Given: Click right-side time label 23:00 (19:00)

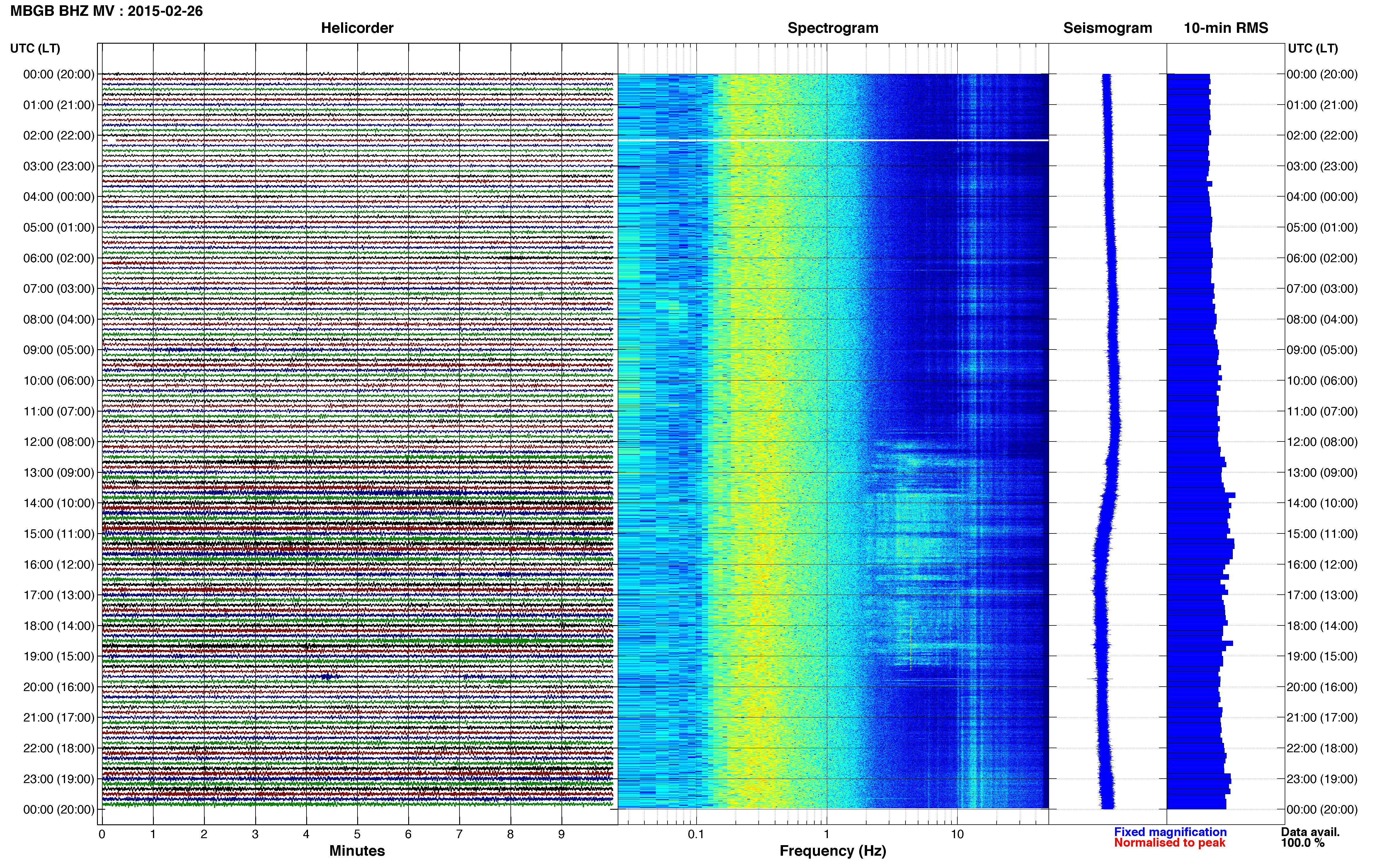Looking at the screenshot, I should click(1322, 779).
